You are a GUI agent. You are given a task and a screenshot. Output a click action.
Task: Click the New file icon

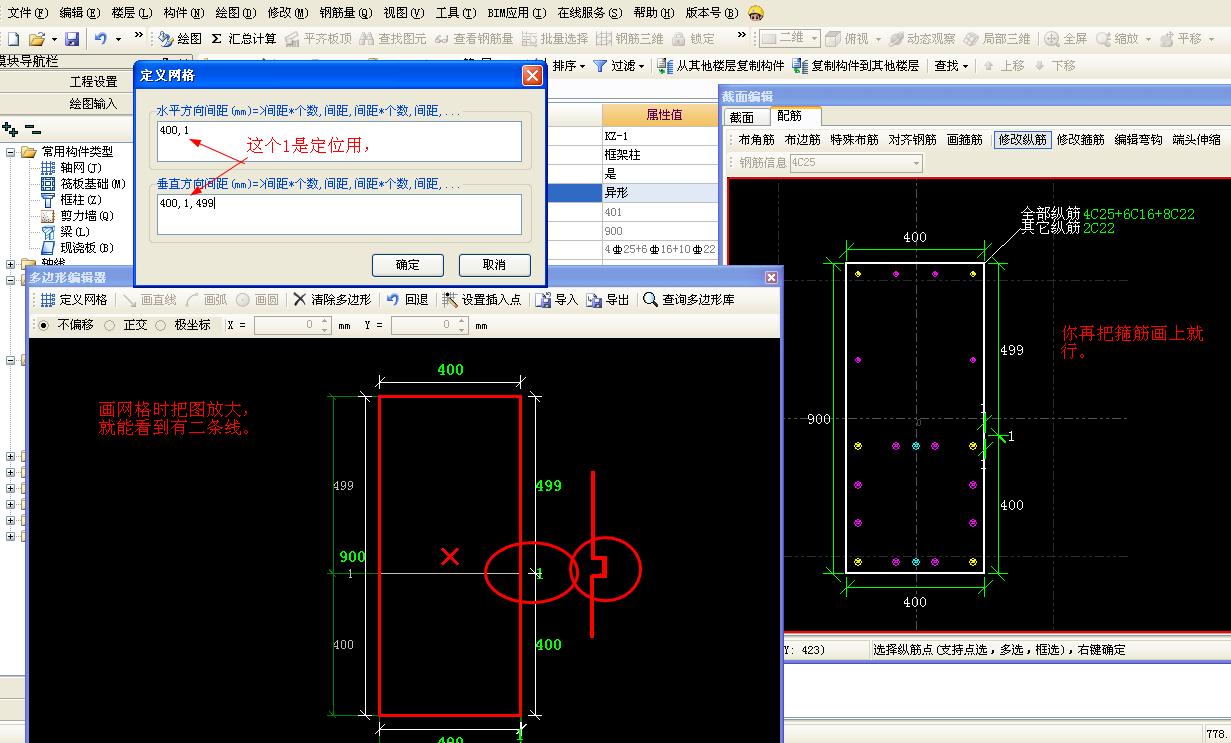click(x=13, y=39)
